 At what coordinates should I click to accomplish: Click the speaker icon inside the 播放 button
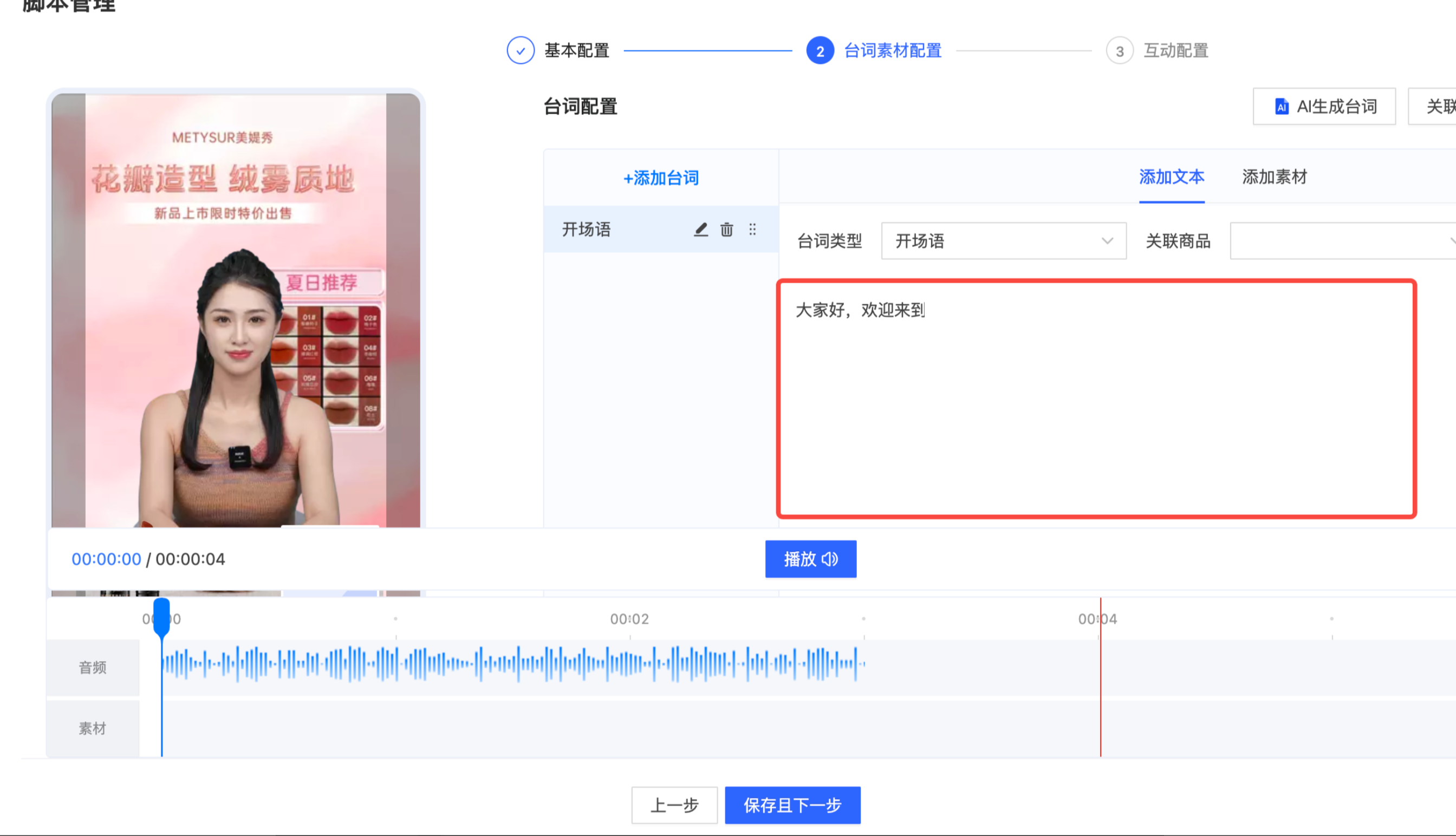(829, 559)
